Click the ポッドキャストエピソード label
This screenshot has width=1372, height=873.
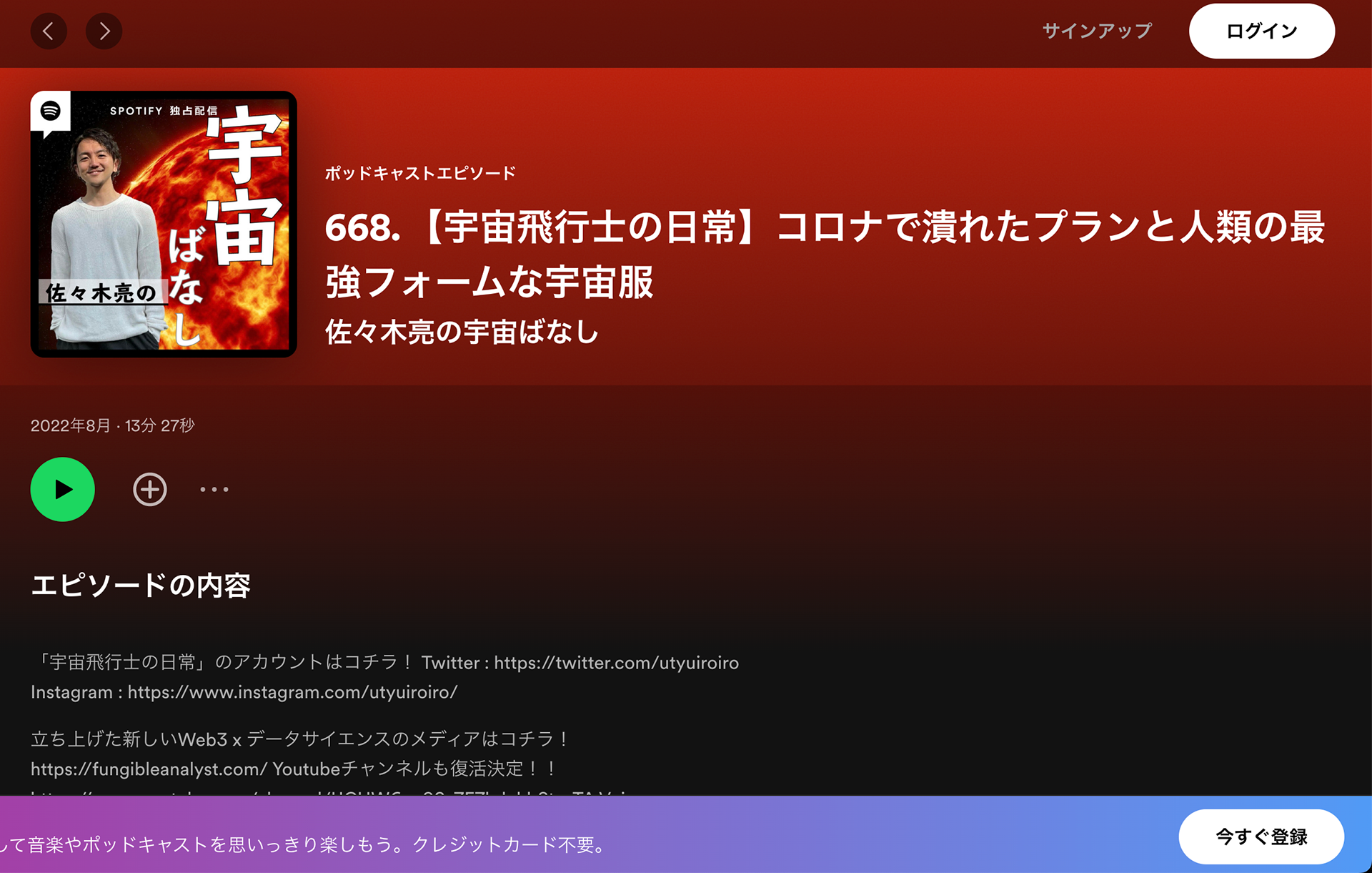pos(420,173)
